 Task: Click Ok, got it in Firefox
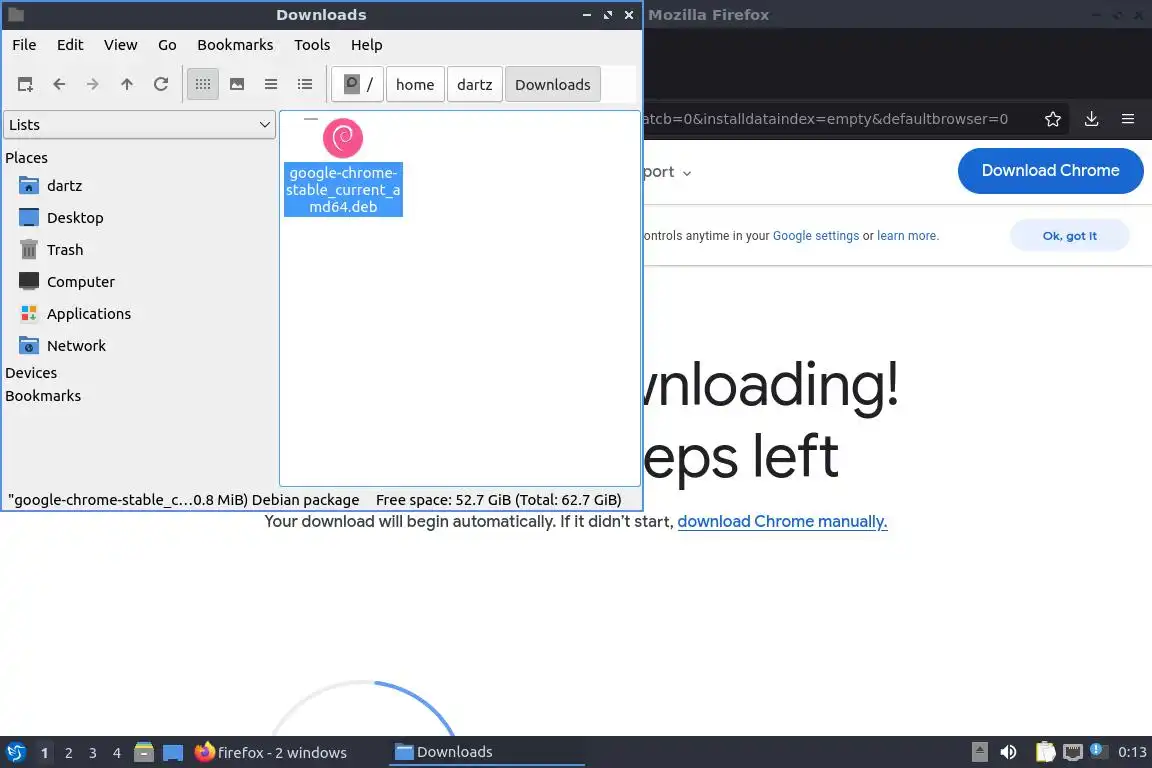(x=1070, y=236)
